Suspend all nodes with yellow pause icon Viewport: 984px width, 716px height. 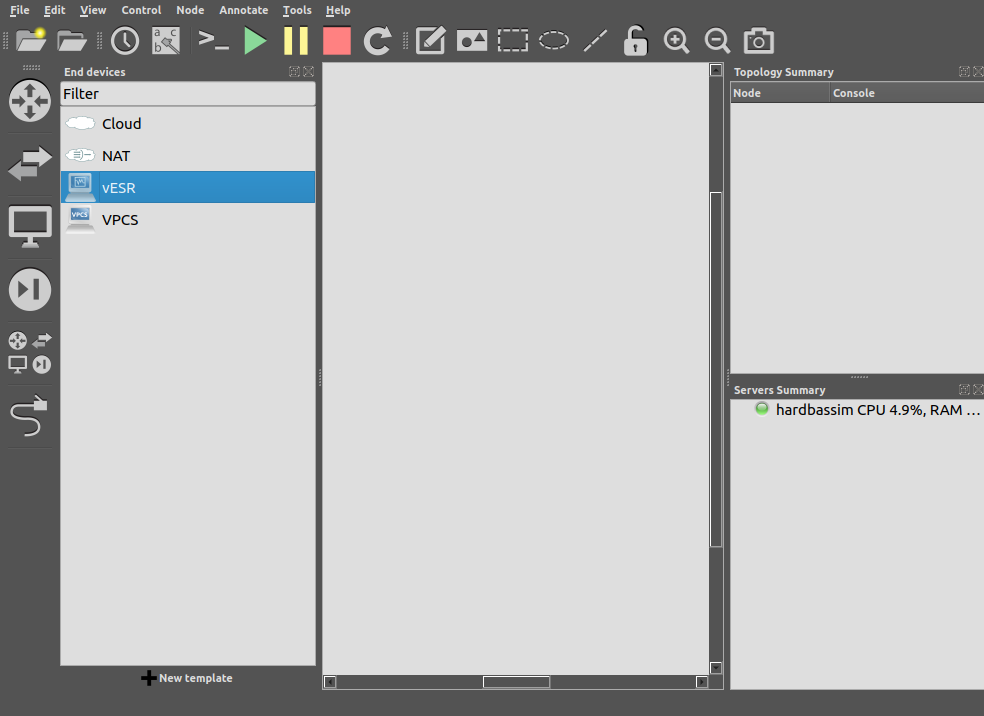(x=296, y=41)
